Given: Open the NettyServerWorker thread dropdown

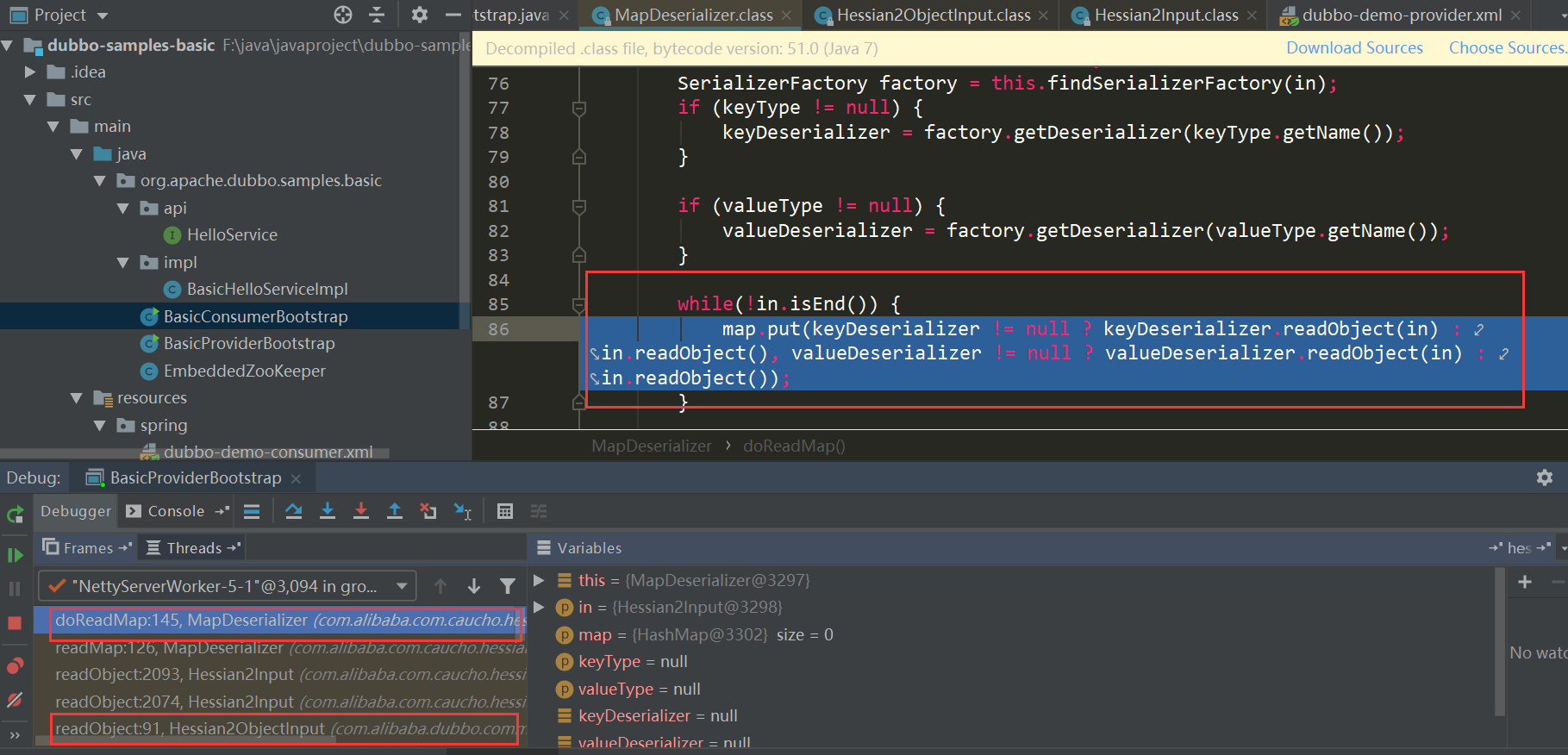Looking at the screenshot, I should [x=228, y=587].
